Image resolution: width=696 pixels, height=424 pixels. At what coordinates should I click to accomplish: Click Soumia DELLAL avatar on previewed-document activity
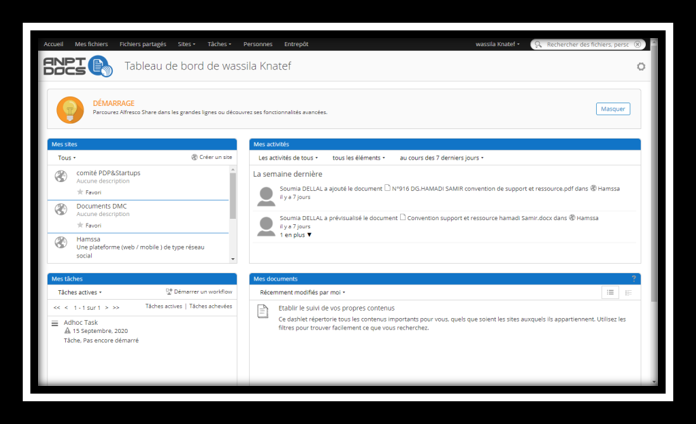(x=266, y=226)
